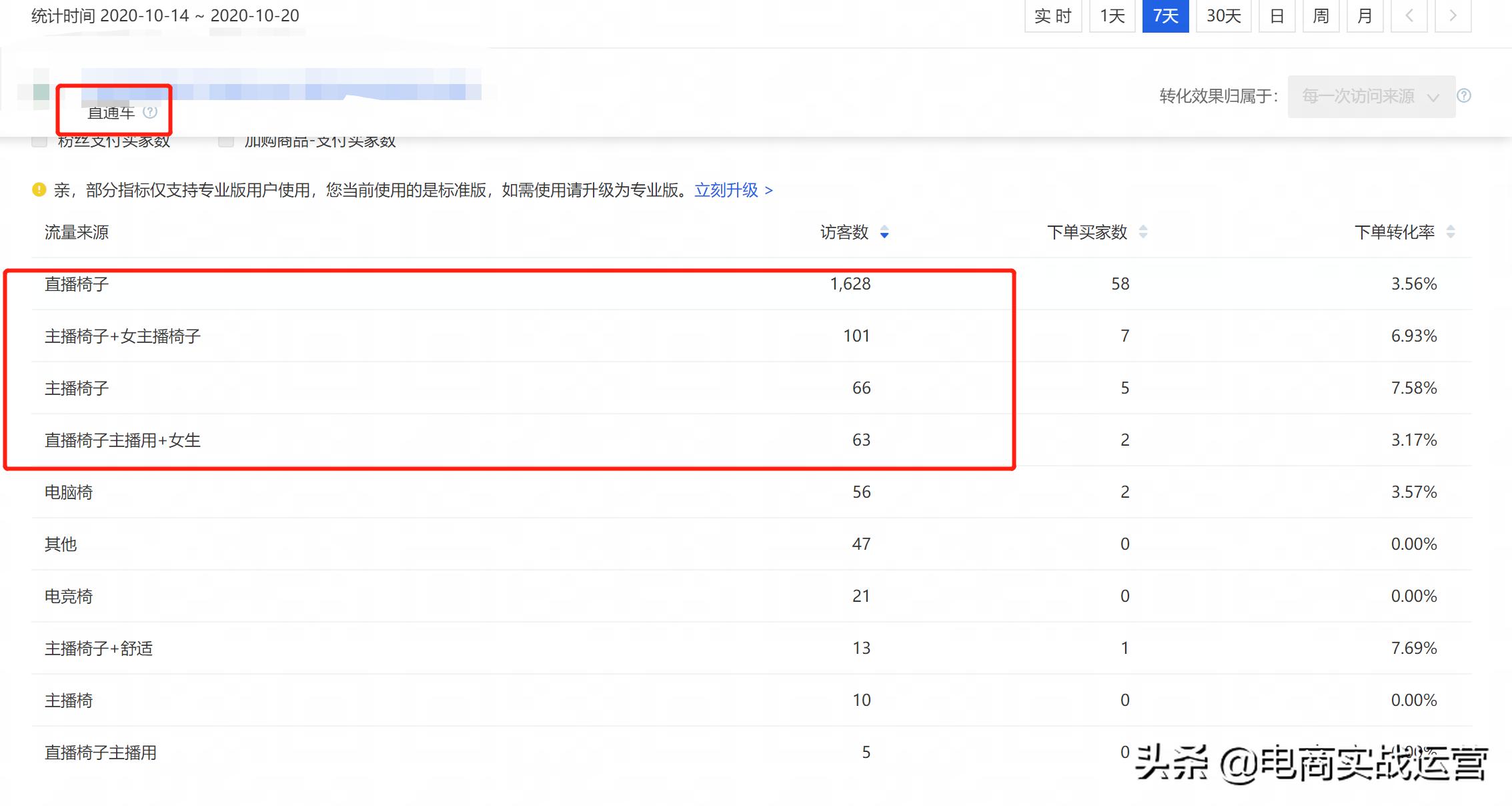Screen dimensions: 1512x806
Task: Sort table by 访客数 column arrow
Action: pos(884,232)
